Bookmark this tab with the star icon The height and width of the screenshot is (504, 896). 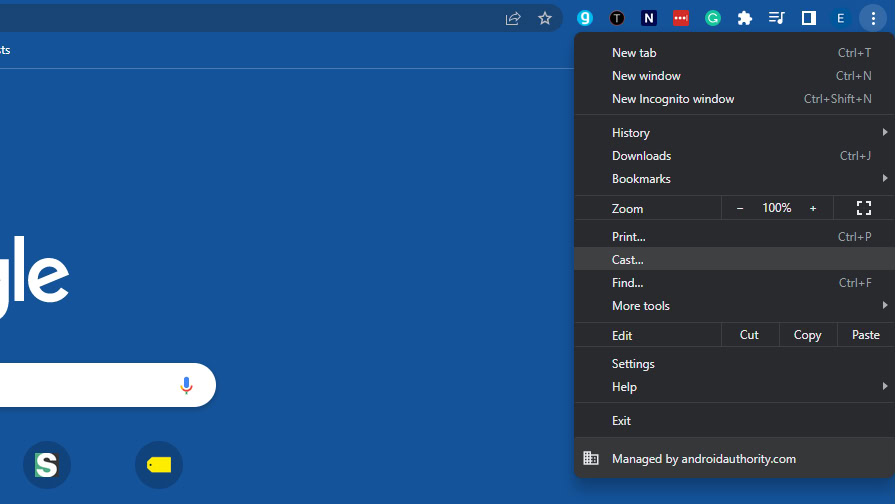pos(545,18)
